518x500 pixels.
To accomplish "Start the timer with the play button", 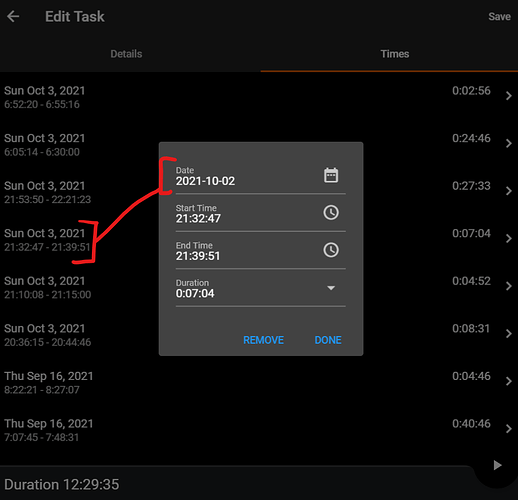I will [497, 465].
